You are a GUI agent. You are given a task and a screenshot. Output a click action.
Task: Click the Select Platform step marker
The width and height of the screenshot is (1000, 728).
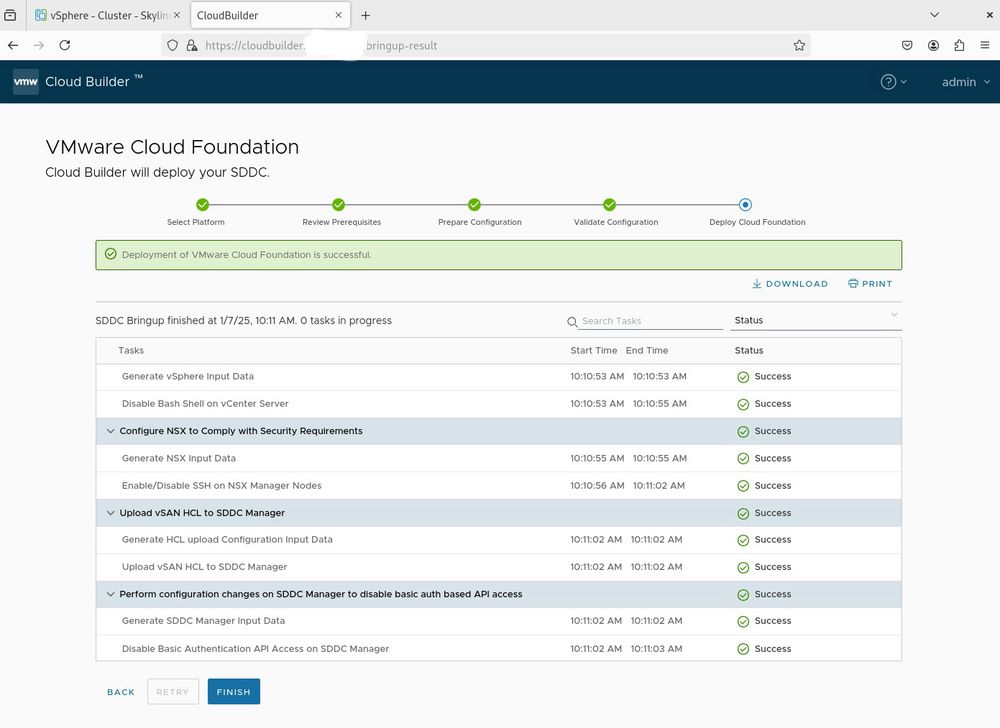coord(202,205)
